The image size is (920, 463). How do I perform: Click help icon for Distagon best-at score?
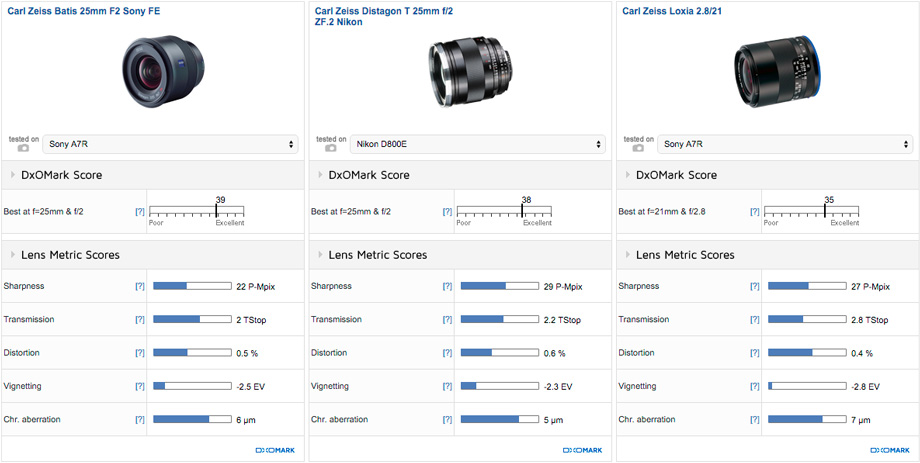point(447,212)
